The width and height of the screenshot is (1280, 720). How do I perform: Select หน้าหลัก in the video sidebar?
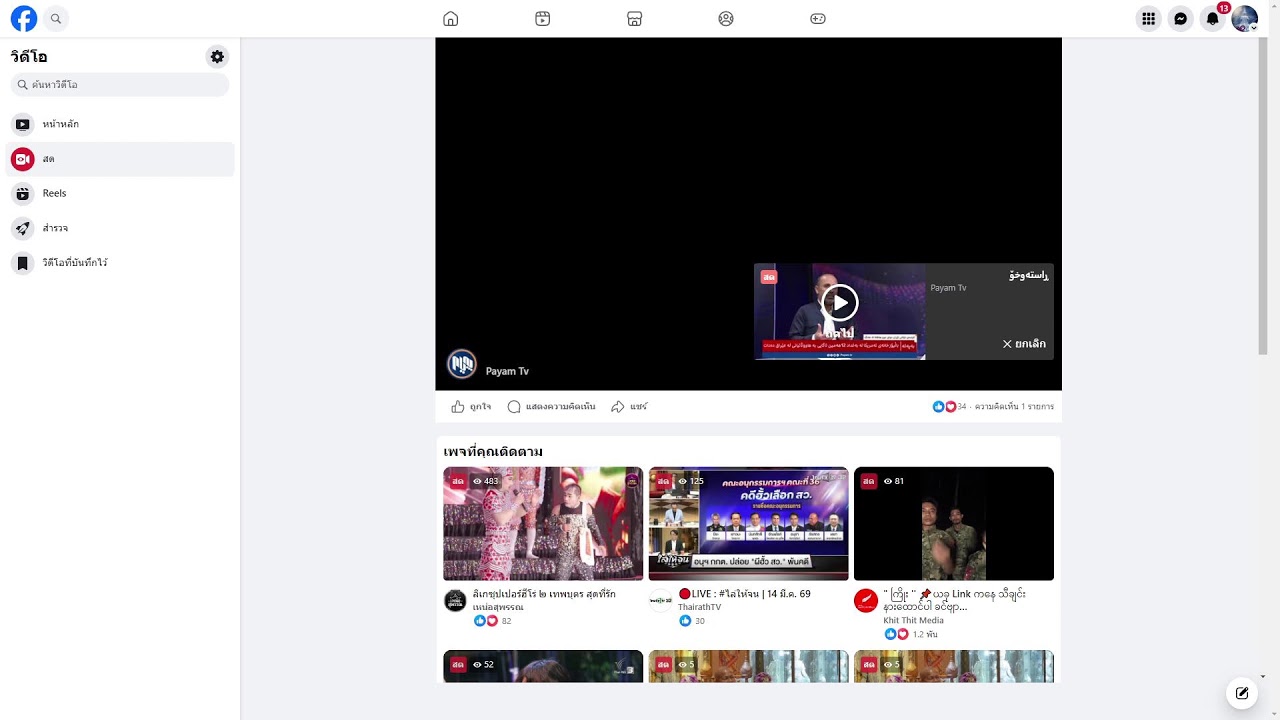(120, 124)
